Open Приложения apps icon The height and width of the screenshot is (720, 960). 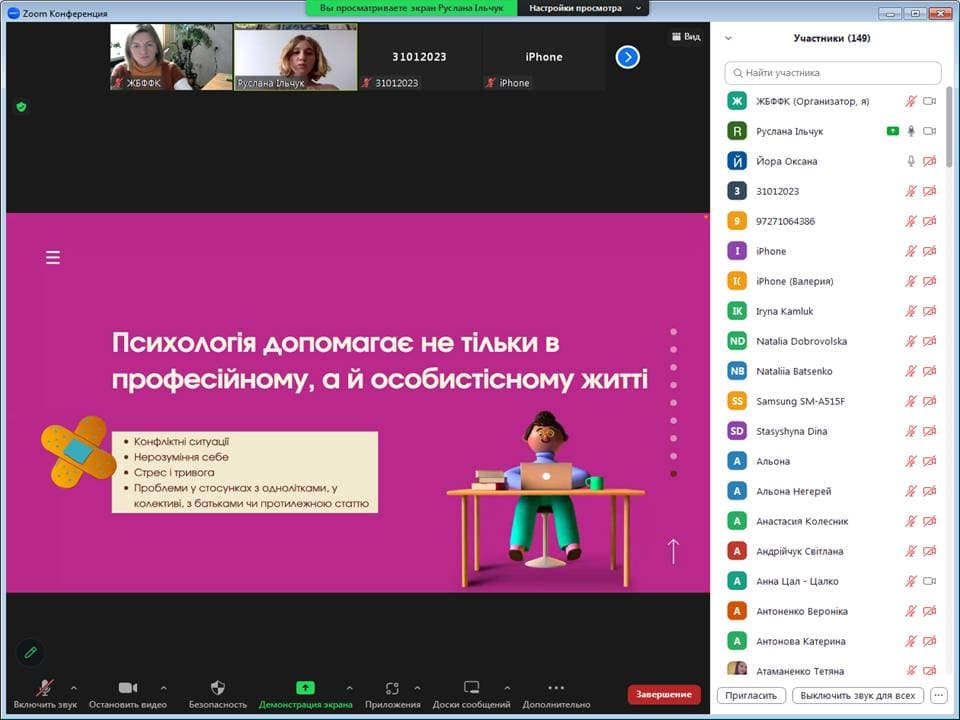(392, 688)
